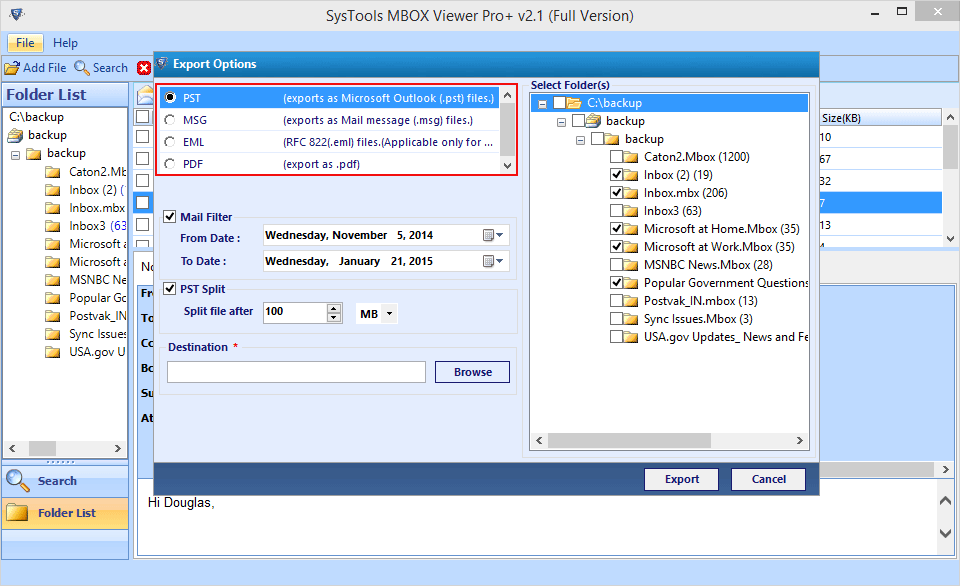Click the Caton2.Mbox folder icon in the Select Folder(s) tree
The image size is (960, 586).
click(x=631, y=157)
